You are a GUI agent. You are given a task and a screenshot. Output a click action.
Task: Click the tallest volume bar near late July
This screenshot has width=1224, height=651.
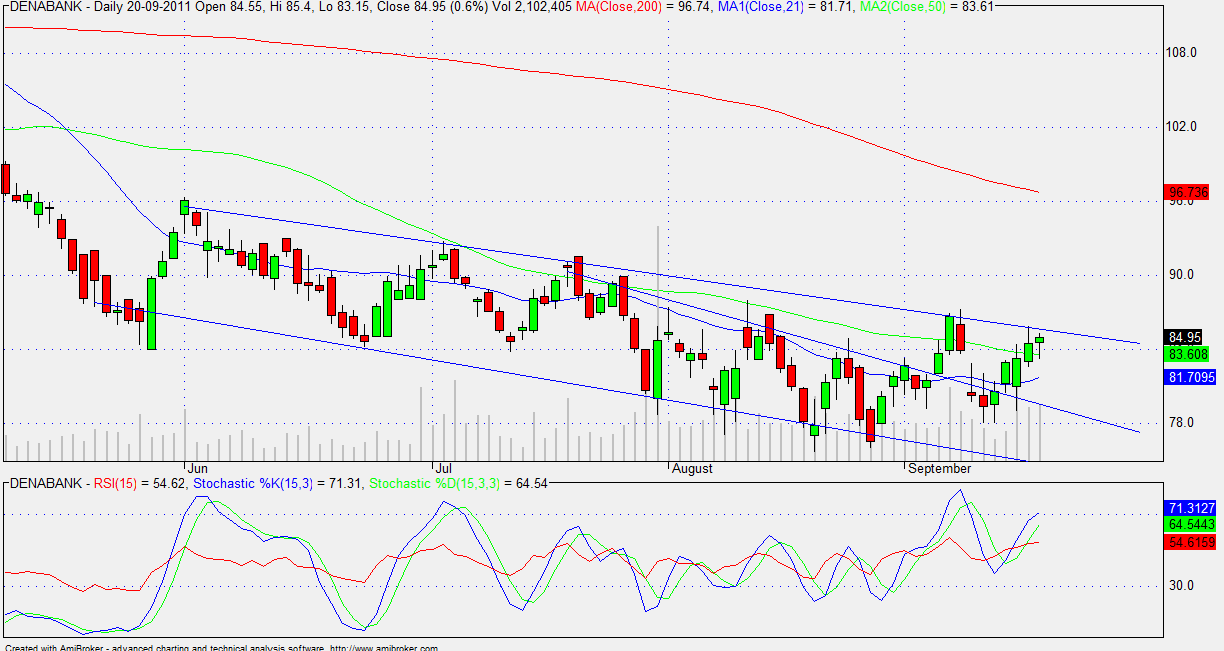tap(657, 342)
